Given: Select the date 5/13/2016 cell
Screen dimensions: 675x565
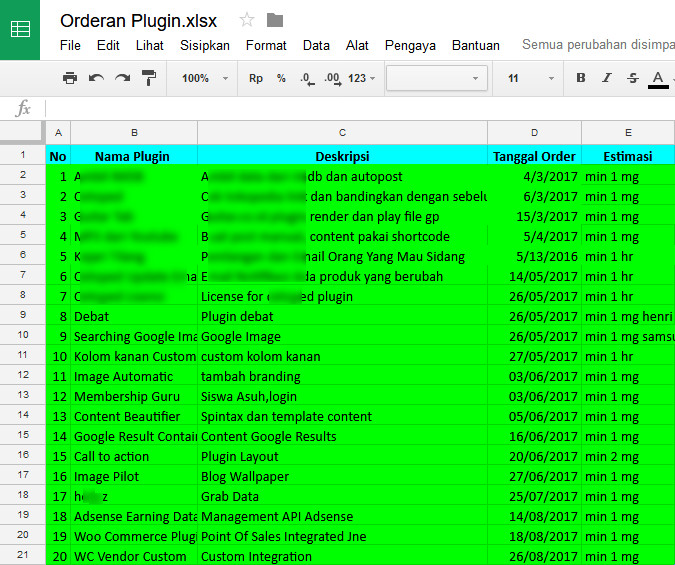Looking at the screenshot, I should pyautogui.click(x=534, y=257).
